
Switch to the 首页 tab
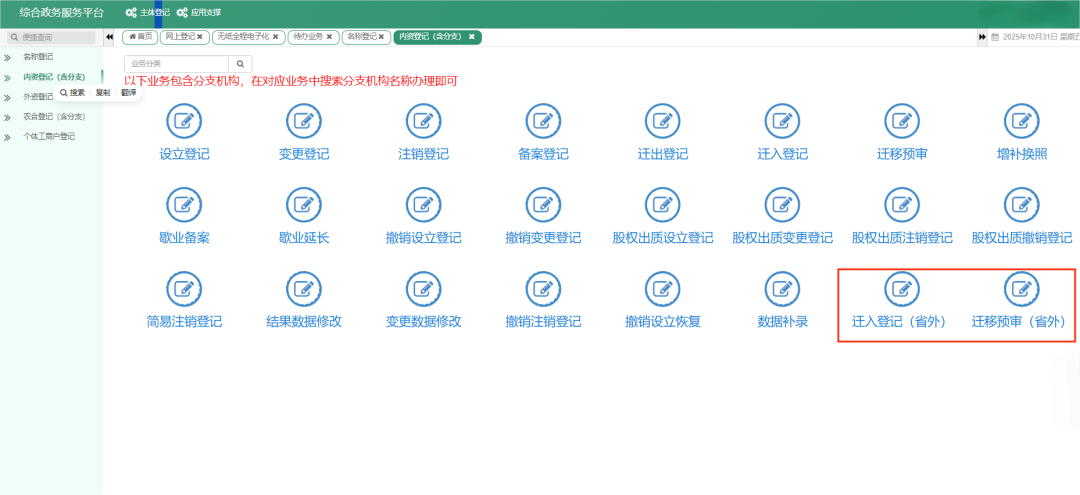click(x=140, y=37)
